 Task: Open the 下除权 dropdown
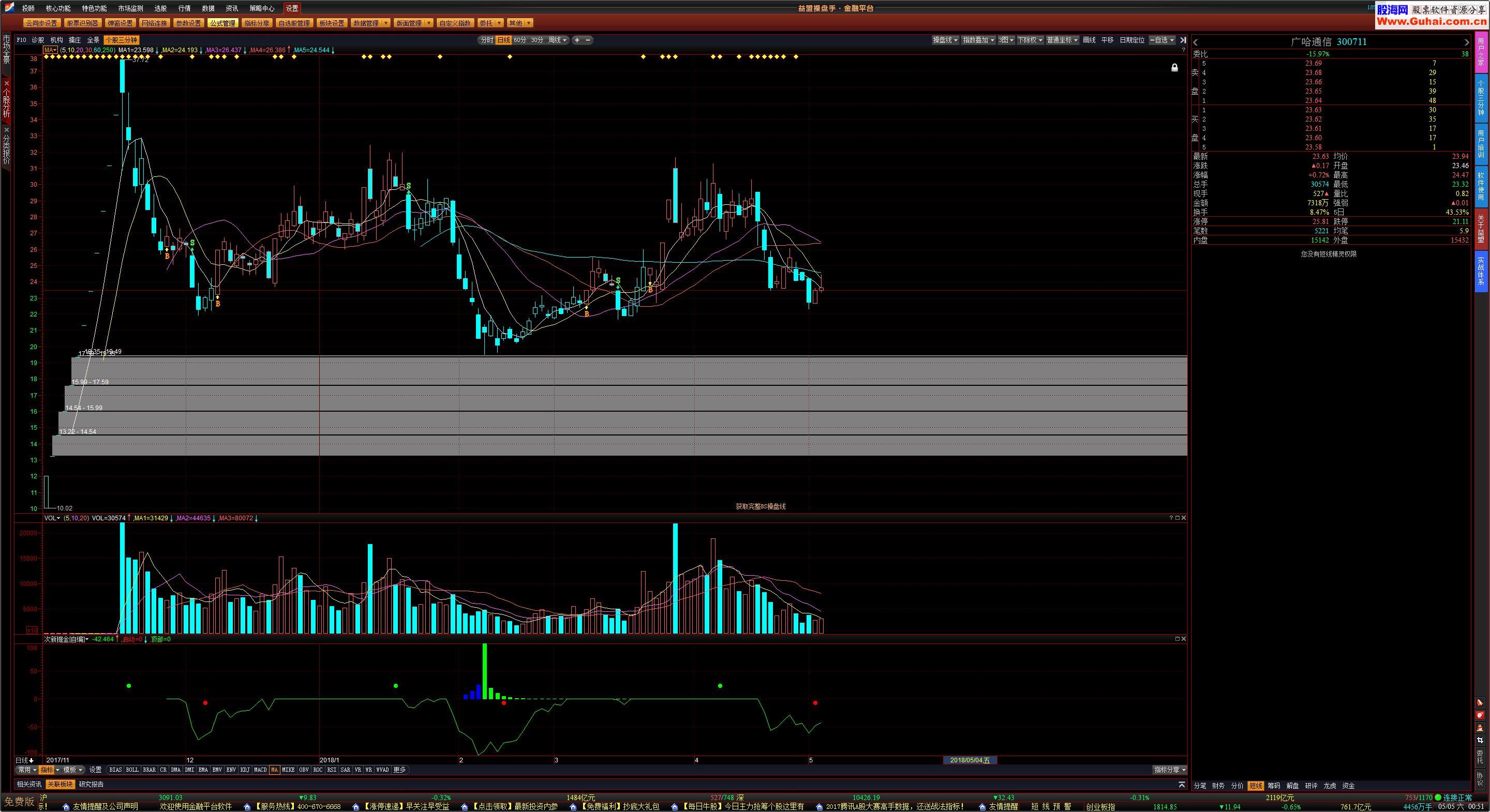(1031, 40)
